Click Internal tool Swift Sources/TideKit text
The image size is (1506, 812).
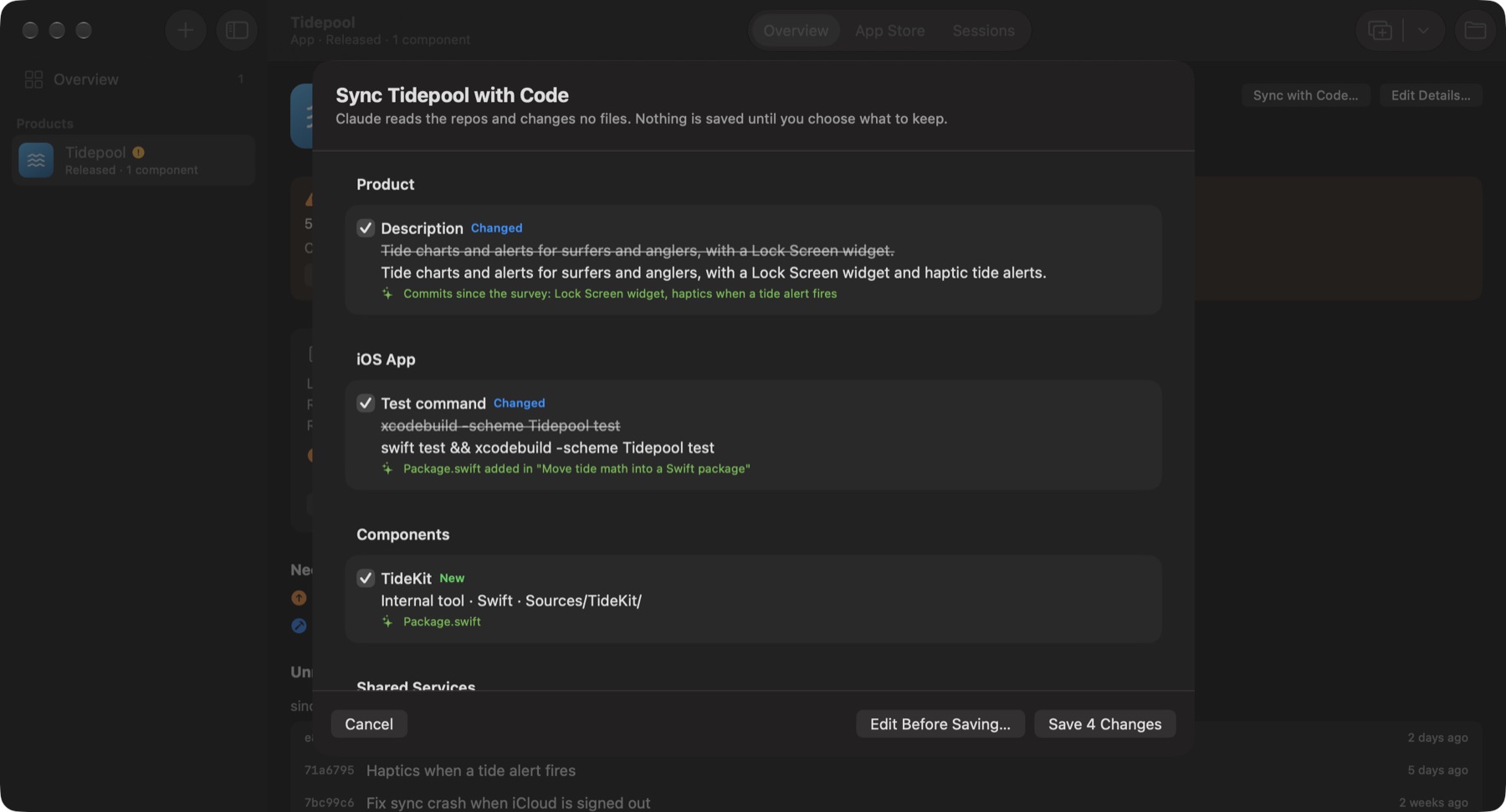pyautogui.click(x=511, y=600)
